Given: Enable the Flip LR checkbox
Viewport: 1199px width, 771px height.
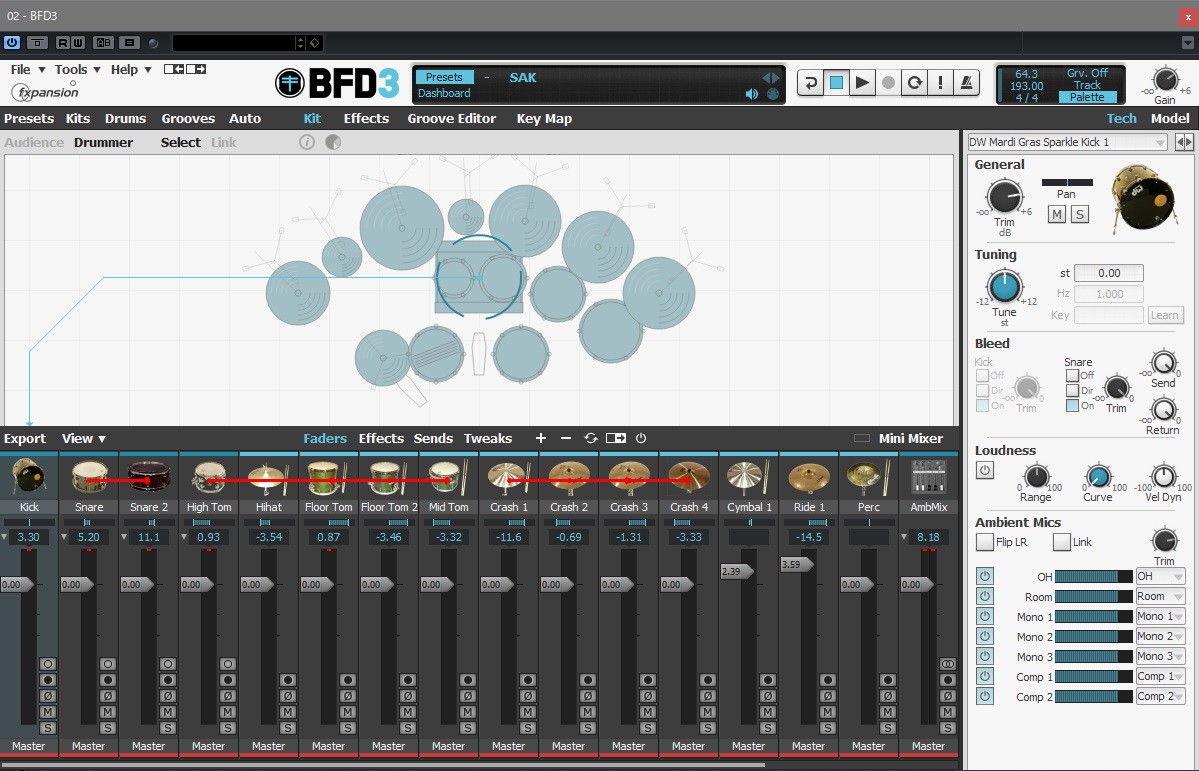Looking at the screenshot, I should pos(985,542).
